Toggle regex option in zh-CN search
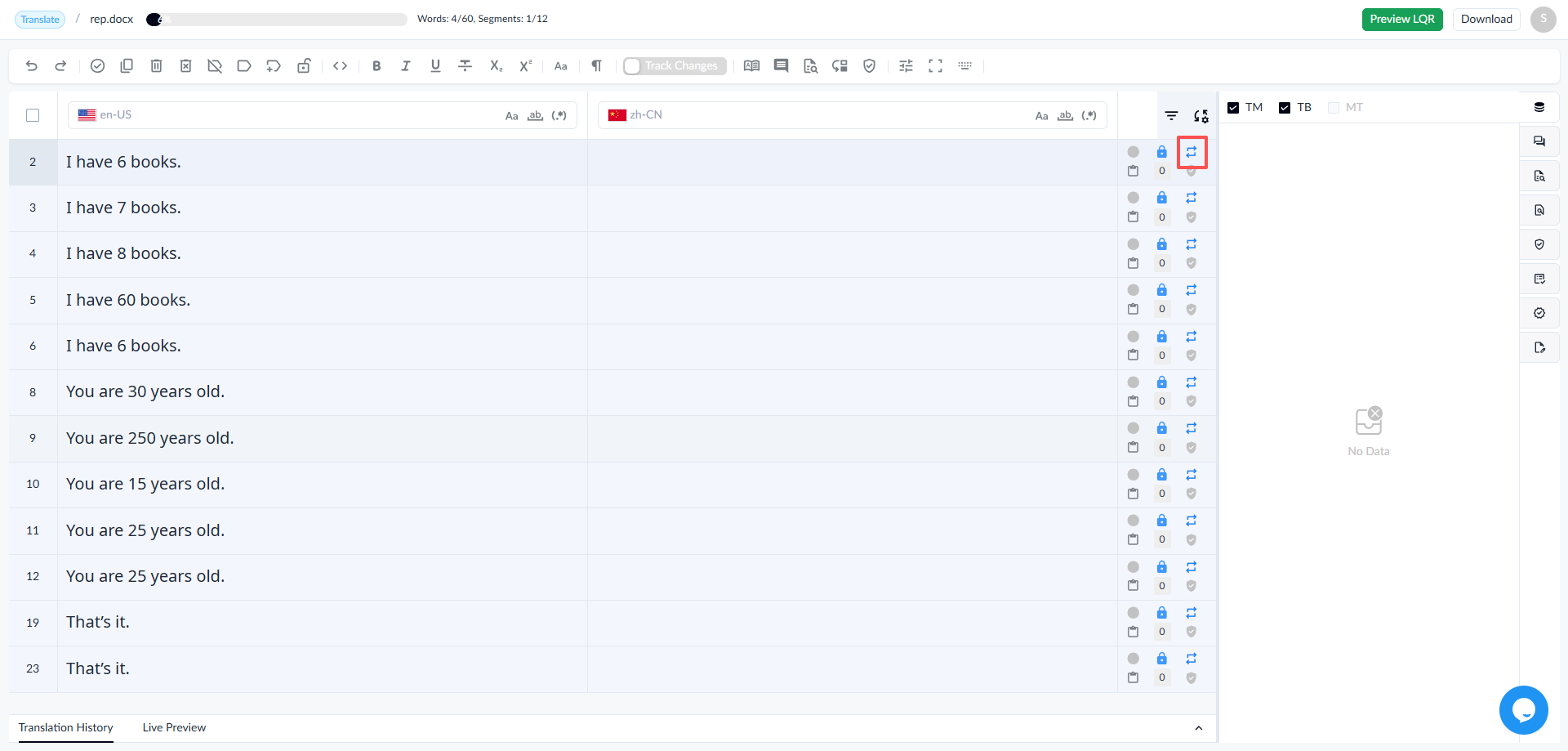 (1089, 116)
